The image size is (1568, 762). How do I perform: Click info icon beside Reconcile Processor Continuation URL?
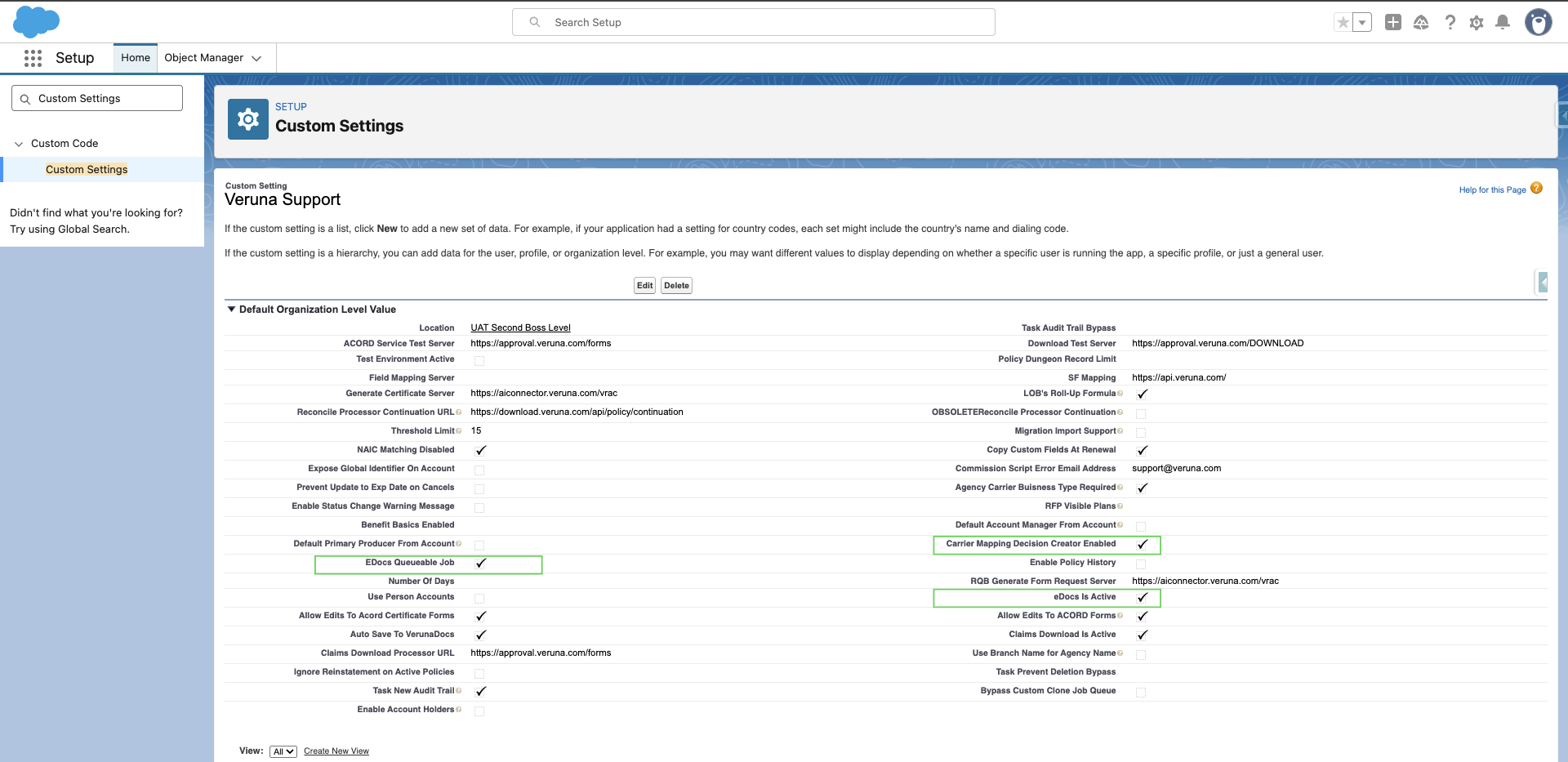(x=459, y=412)
